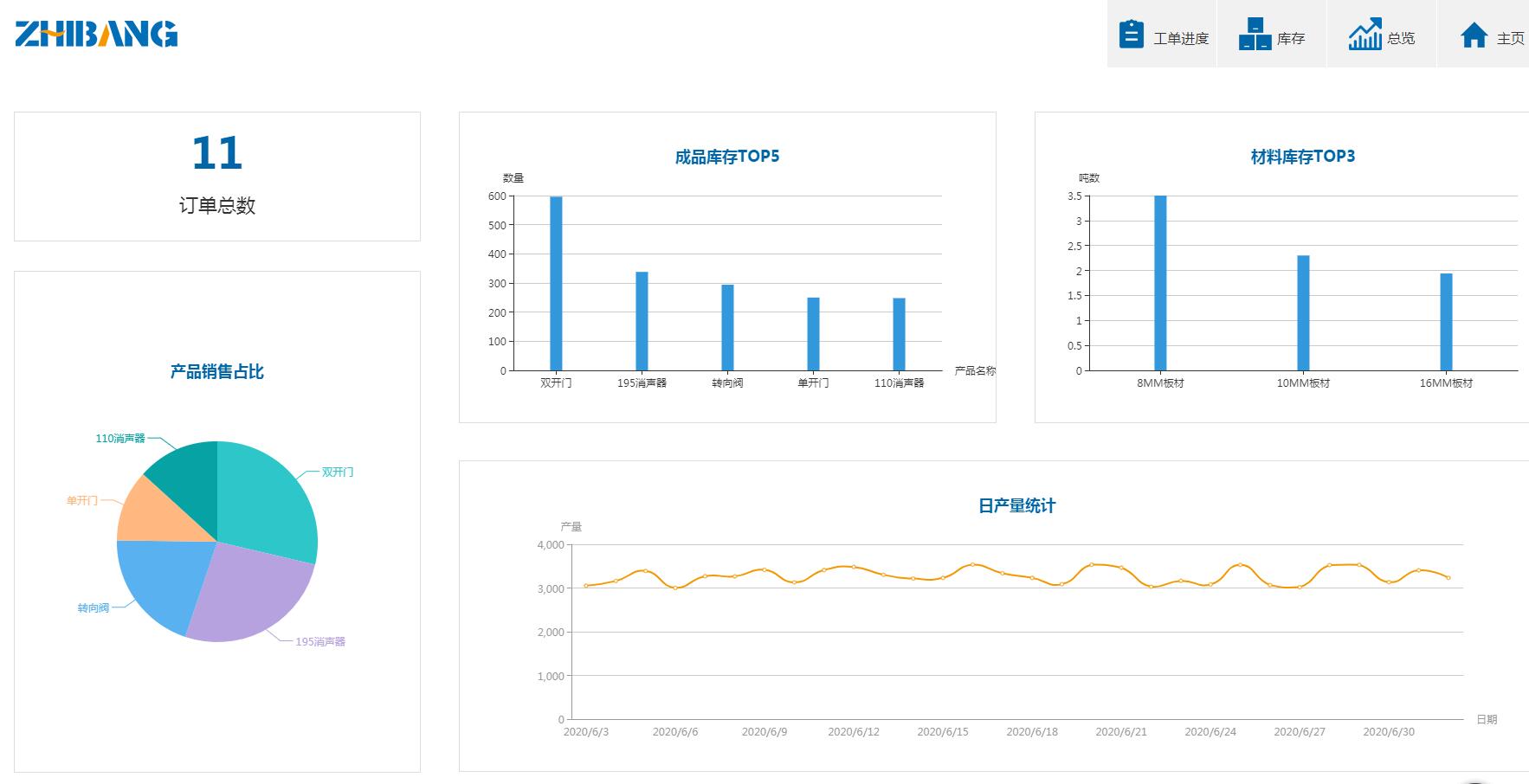Click the home page house icon
This screenshot has height=784, width=1529.
(1474, 35)
